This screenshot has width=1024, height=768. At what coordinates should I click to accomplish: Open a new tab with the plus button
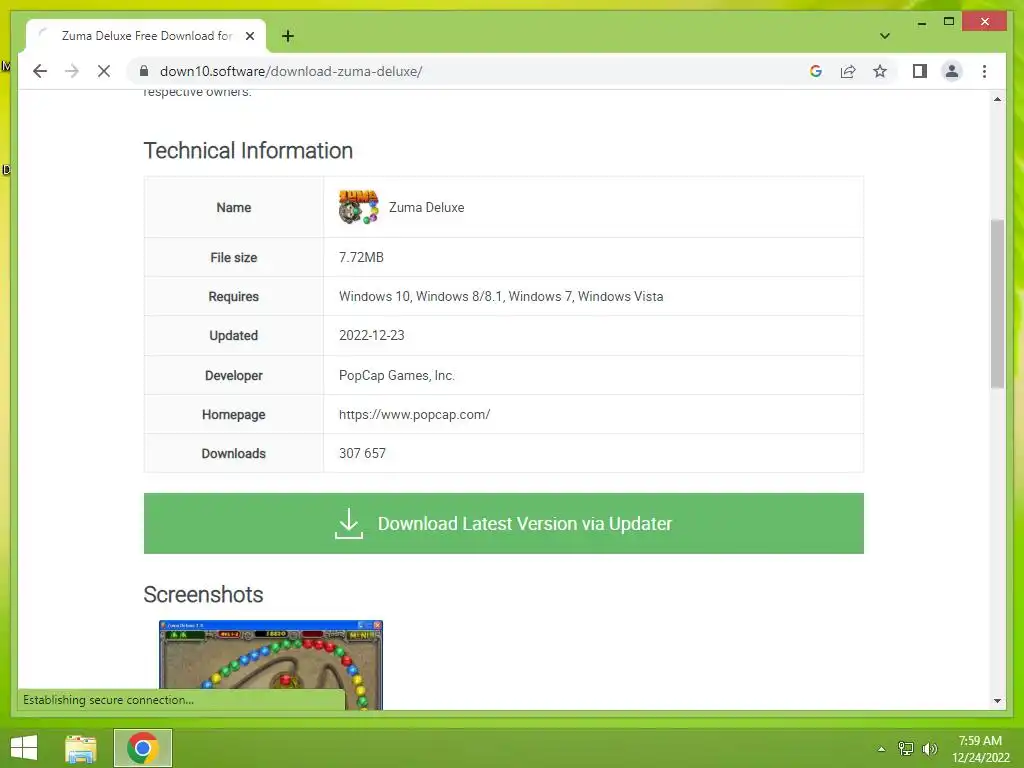click(287, 36)
